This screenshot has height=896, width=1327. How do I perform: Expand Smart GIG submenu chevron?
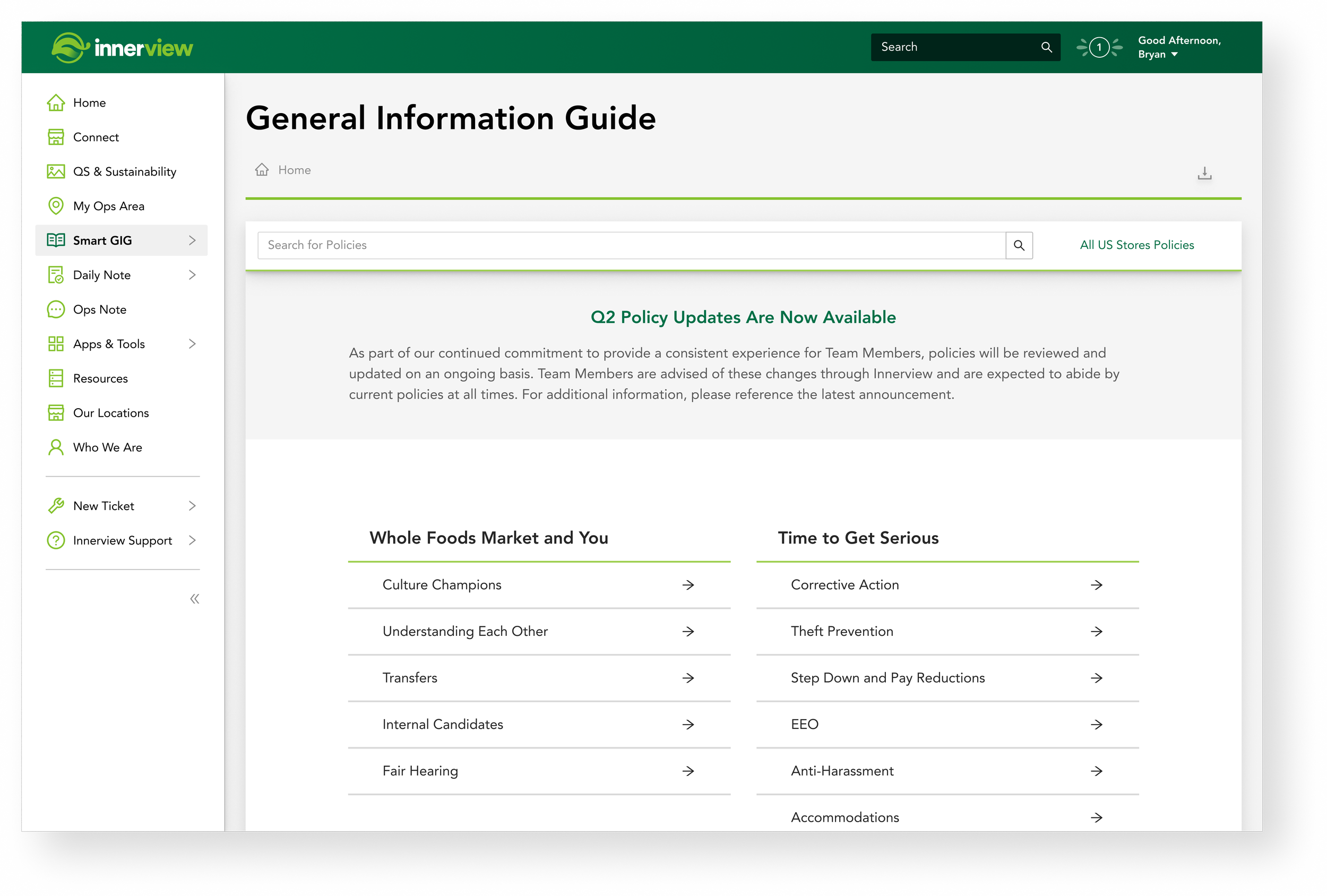tap(193, 240)
